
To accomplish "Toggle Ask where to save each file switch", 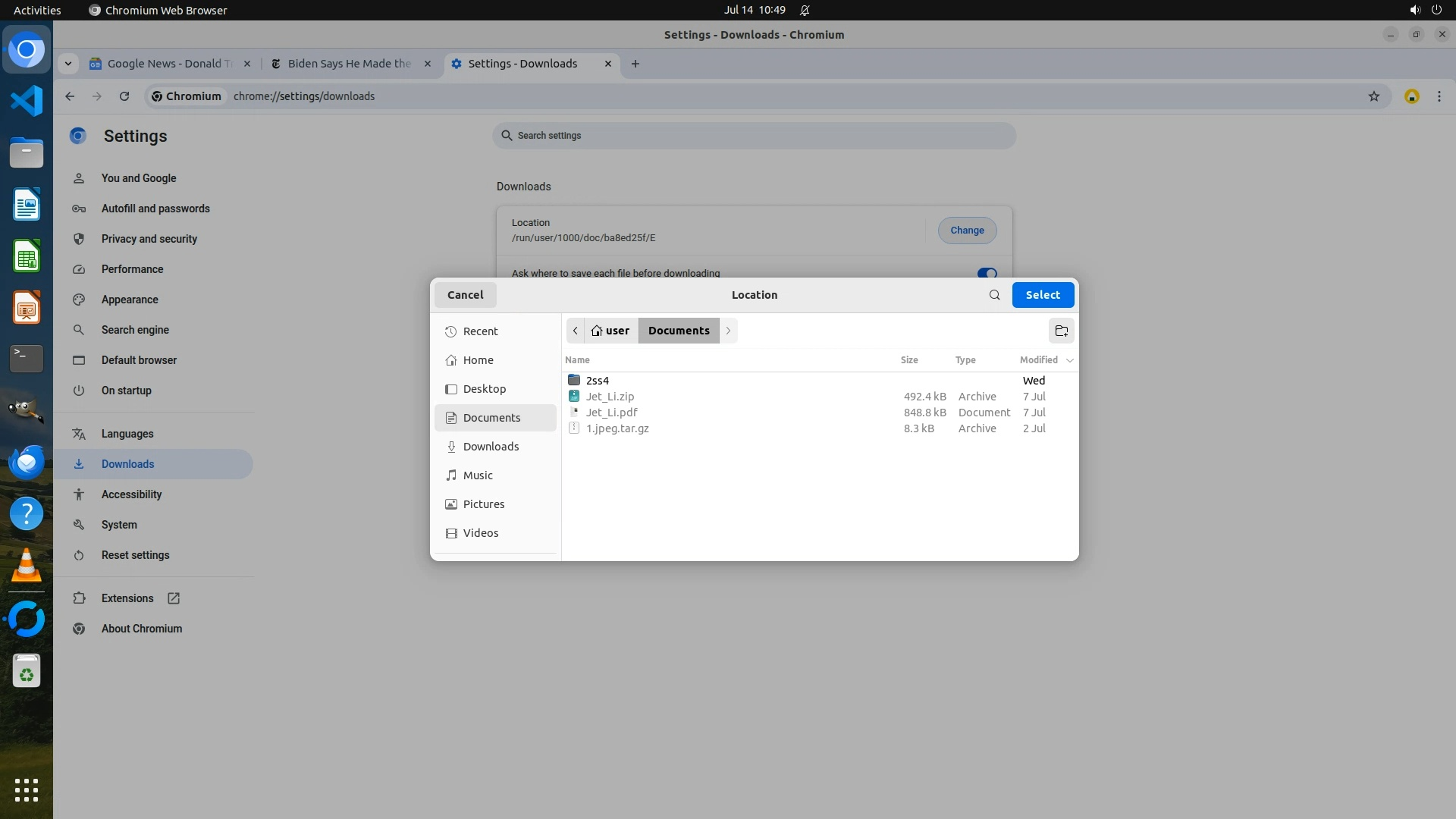I will pos(986,273).
